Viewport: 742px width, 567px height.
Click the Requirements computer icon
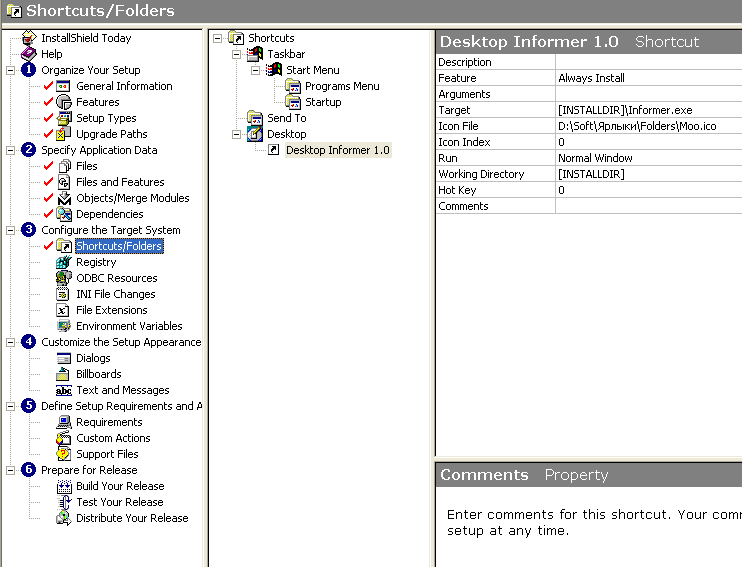[x=63, y=422]
